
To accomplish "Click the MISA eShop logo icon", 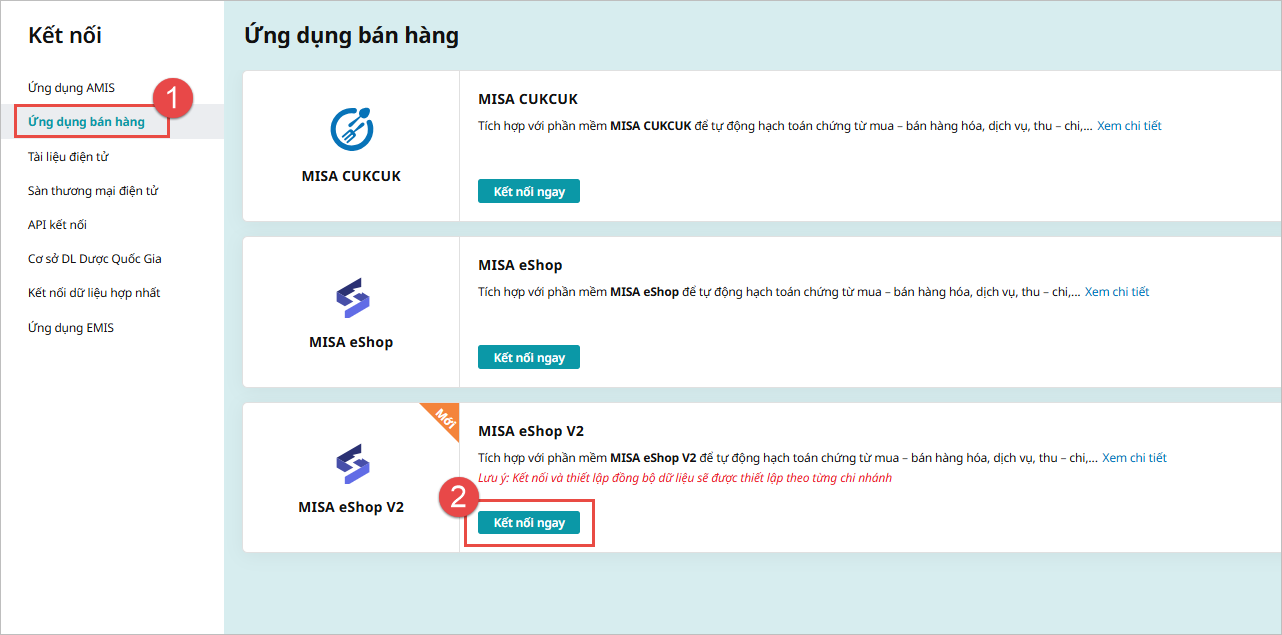I will point(351,299).
